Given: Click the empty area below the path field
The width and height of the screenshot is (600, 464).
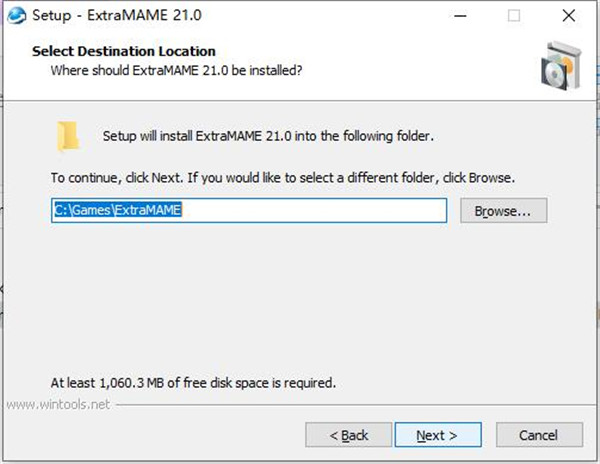Looking at the screenshot, I should (300, 300).
